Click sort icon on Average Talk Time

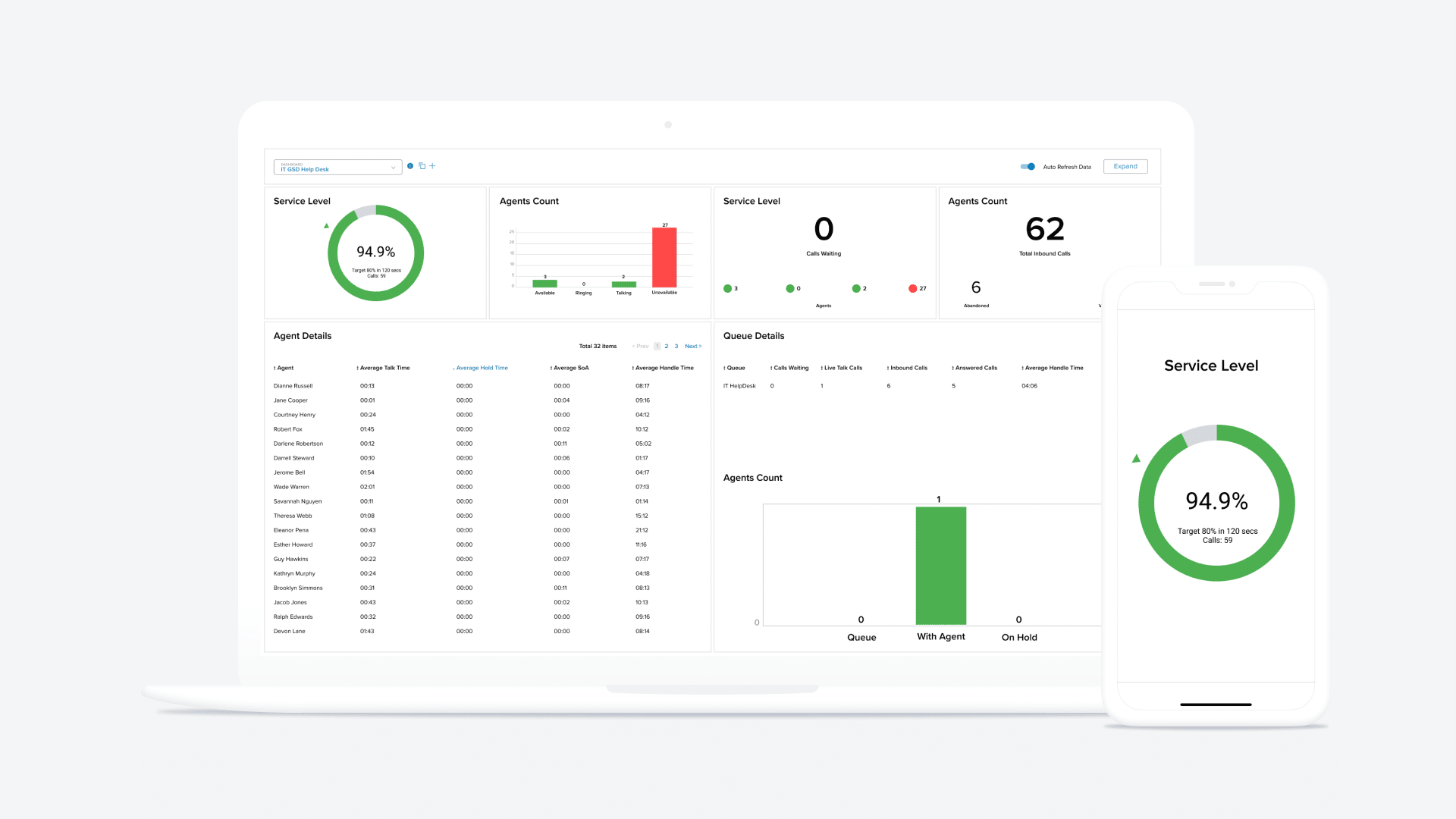coord(357,368)
